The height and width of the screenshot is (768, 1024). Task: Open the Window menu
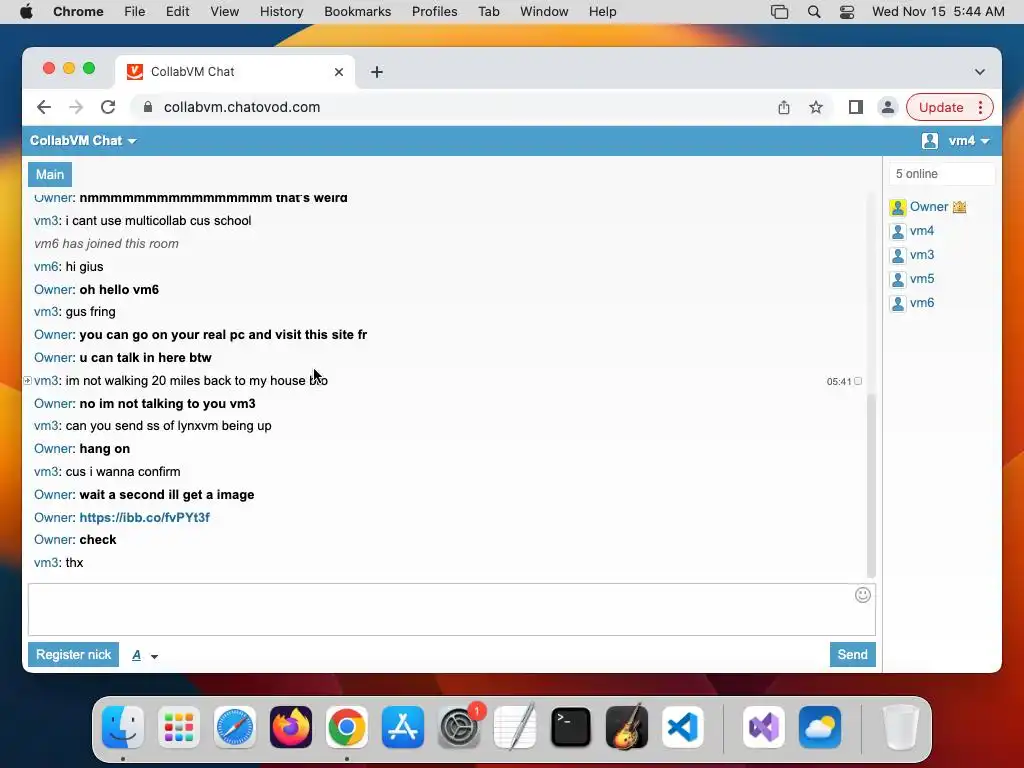pos(544,12)
